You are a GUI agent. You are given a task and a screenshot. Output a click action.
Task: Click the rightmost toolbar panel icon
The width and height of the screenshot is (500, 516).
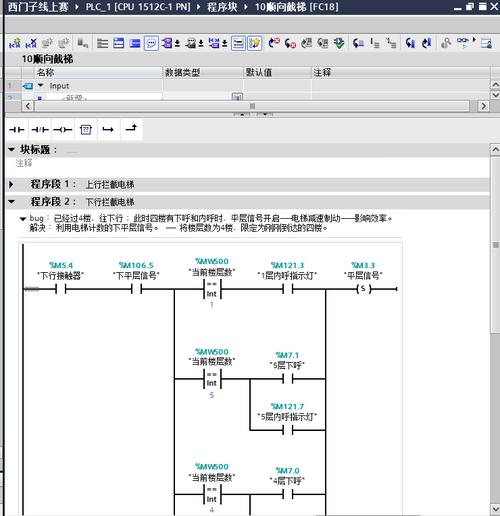click(x=487, y=43)
